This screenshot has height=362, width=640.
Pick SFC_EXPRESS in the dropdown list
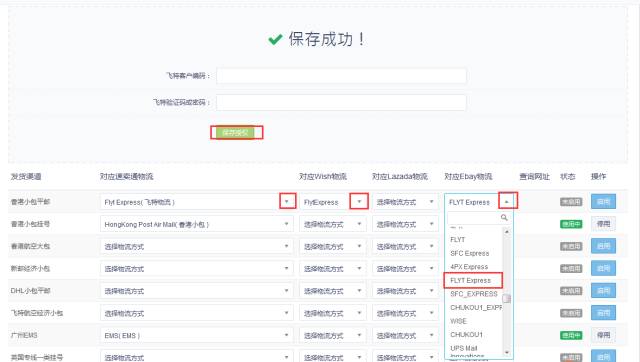pos(474,294)
